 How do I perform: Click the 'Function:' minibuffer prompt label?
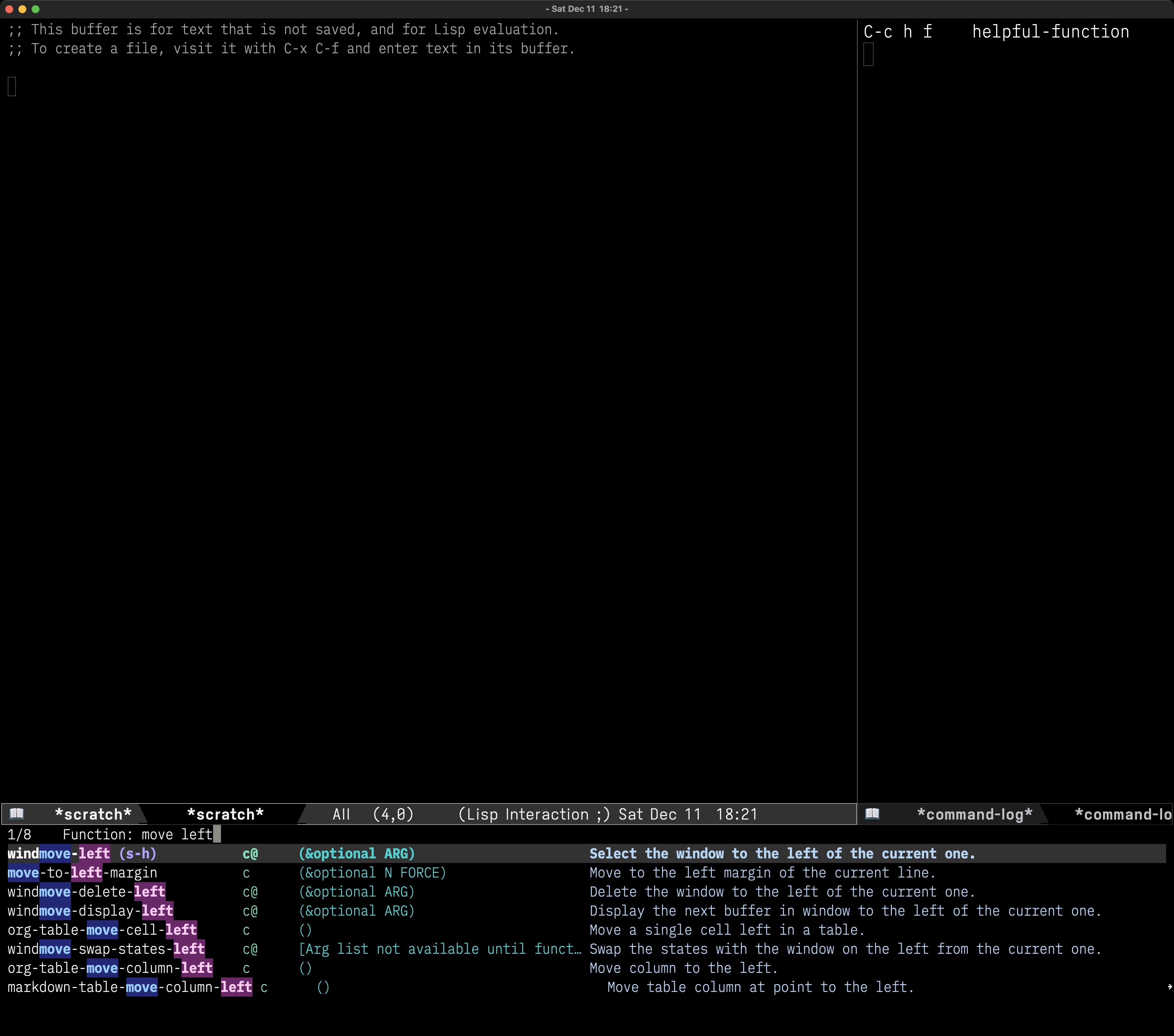pyautogui.click(x=98, y=834)
